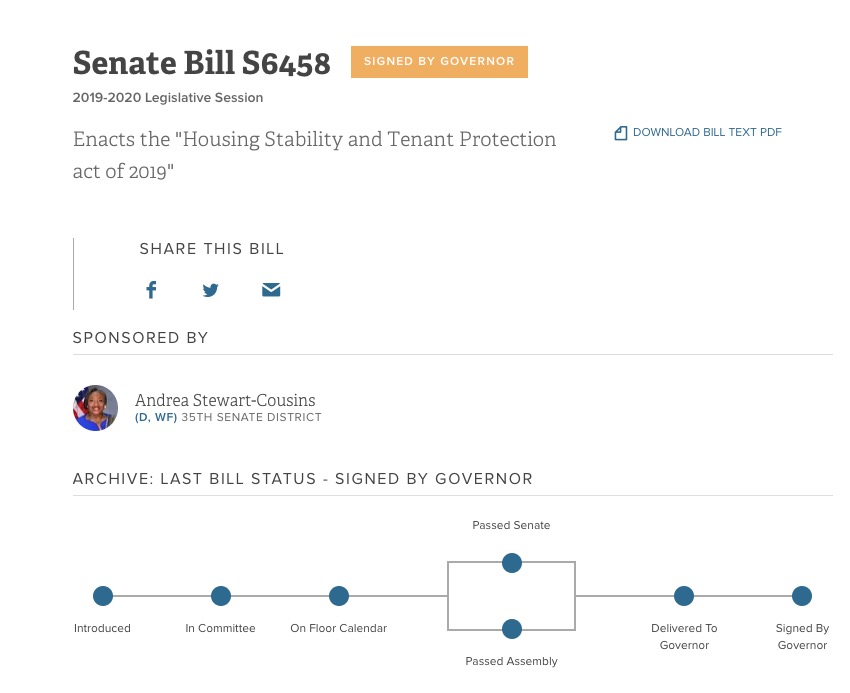Click Andrea Stewart-Cousins profile photo

tap(96, 408)
